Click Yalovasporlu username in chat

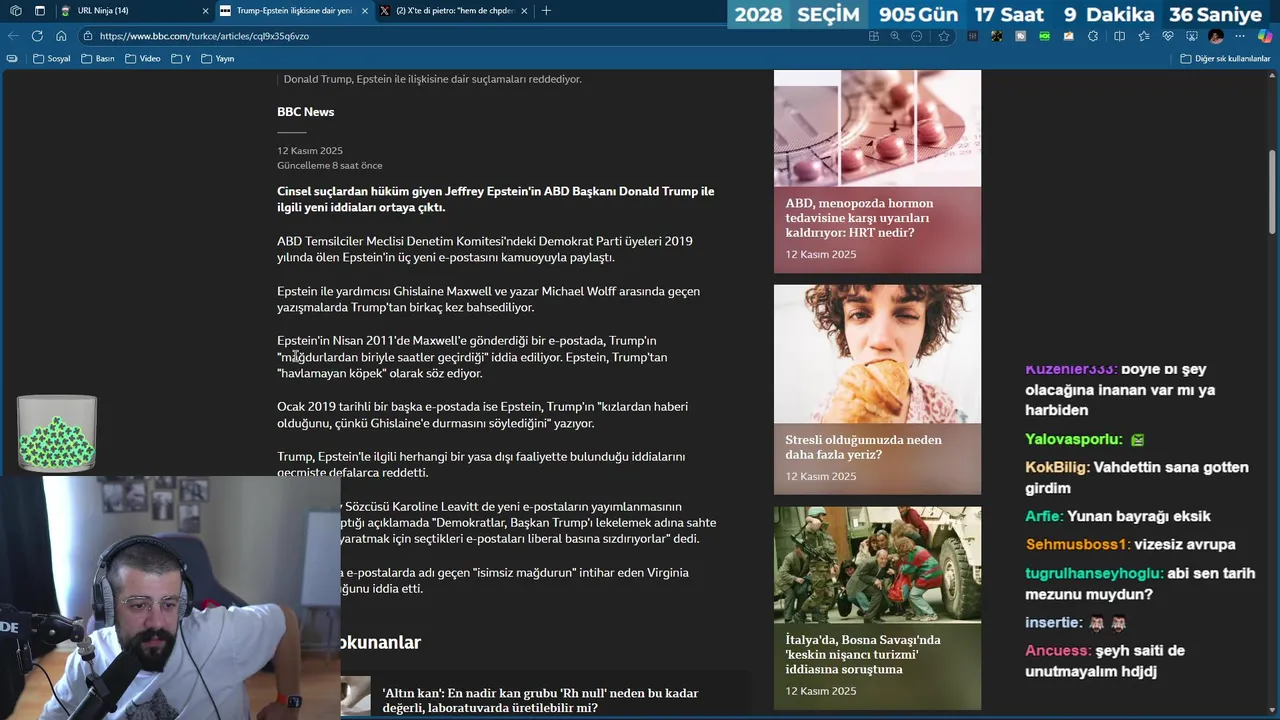tap(1074, 439)
